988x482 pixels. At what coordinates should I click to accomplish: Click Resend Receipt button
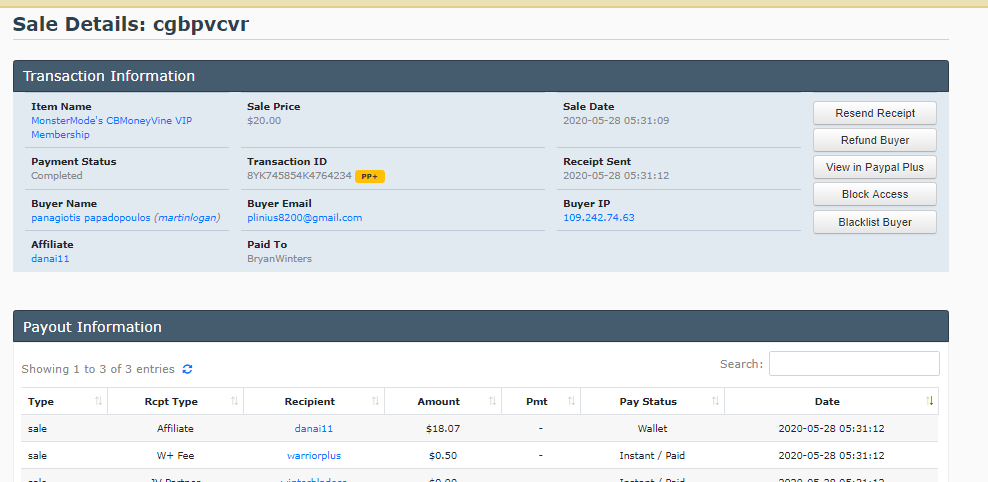coord(875,113)
